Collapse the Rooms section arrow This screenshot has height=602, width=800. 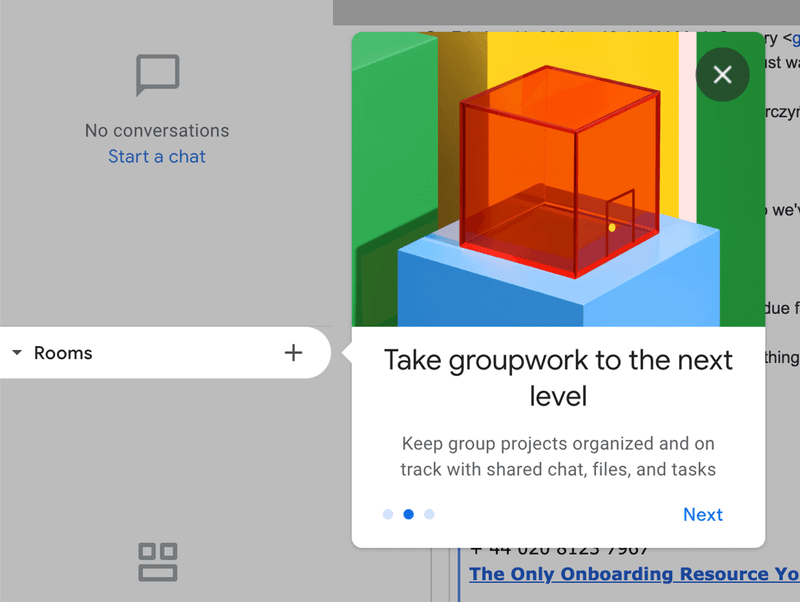17,353
